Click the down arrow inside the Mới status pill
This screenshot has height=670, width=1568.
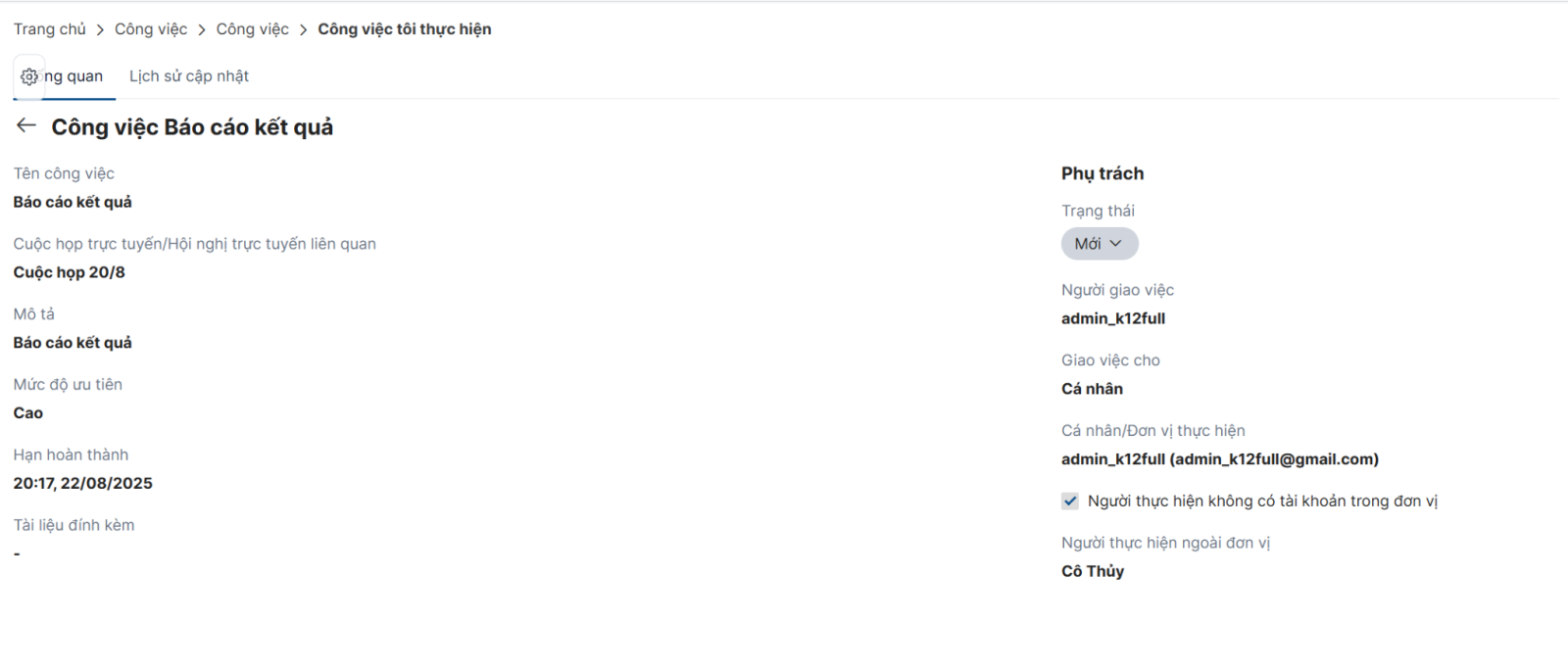click(1115, 244)
